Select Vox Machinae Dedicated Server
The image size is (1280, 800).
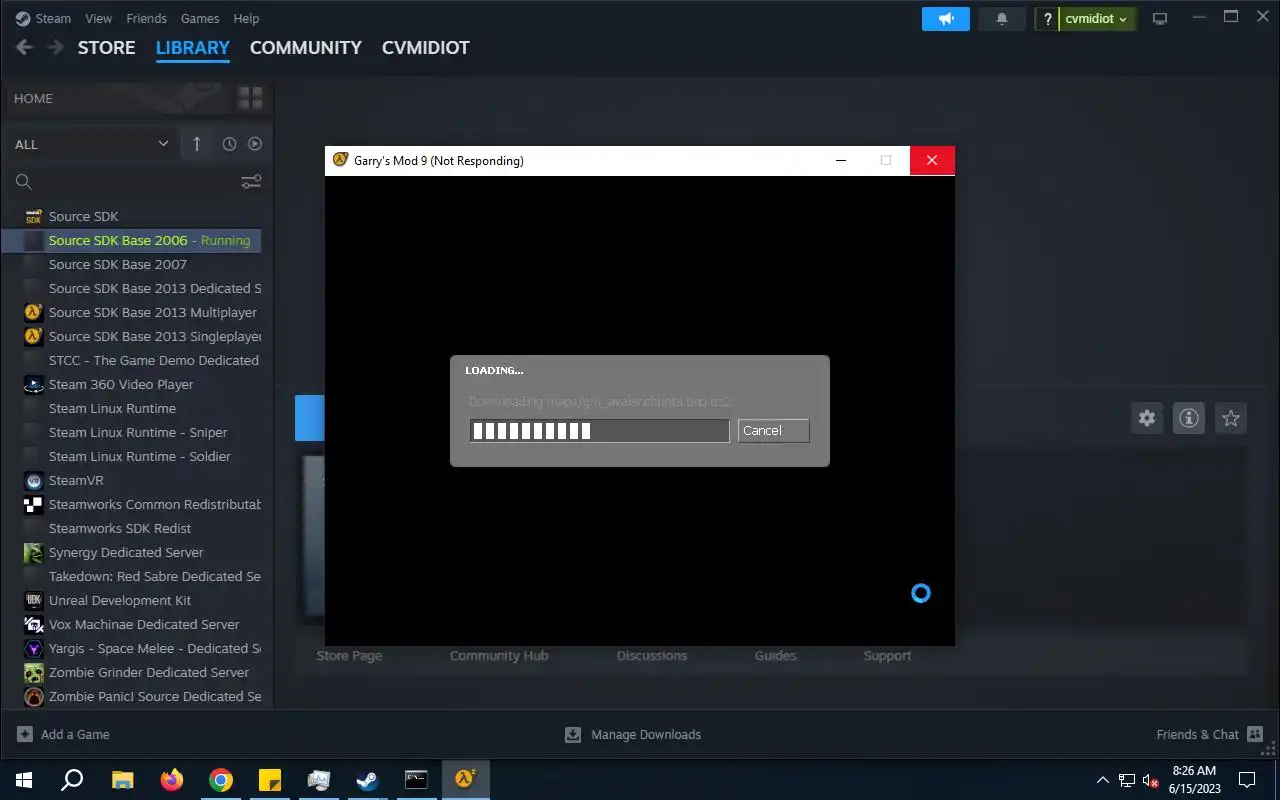(132, 624)
